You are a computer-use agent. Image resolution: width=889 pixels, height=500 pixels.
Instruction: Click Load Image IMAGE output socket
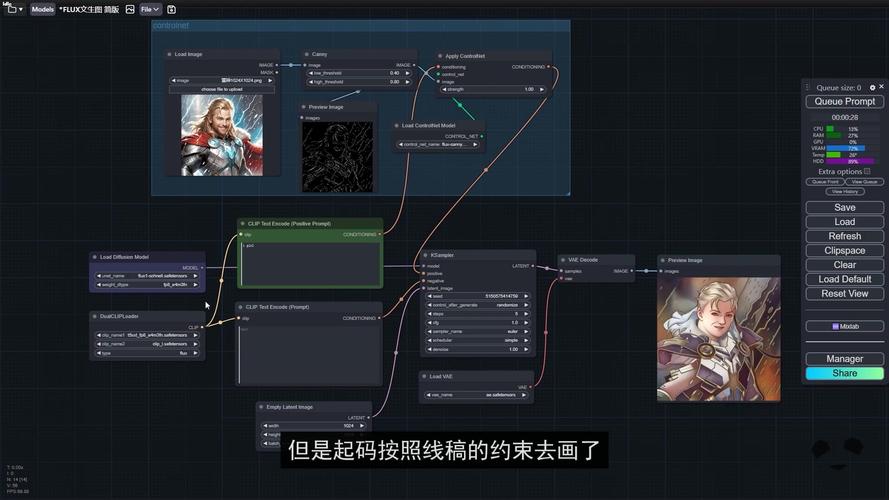277,65
